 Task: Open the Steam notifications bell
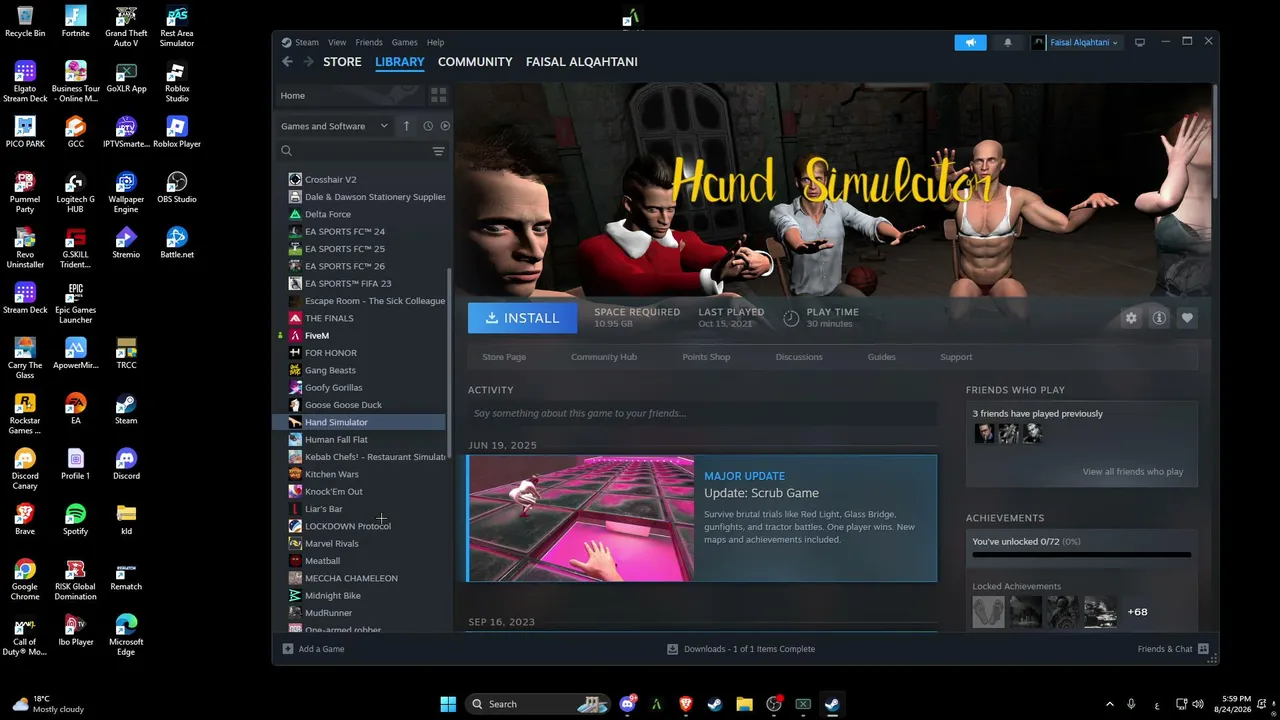coord(1008,42)
